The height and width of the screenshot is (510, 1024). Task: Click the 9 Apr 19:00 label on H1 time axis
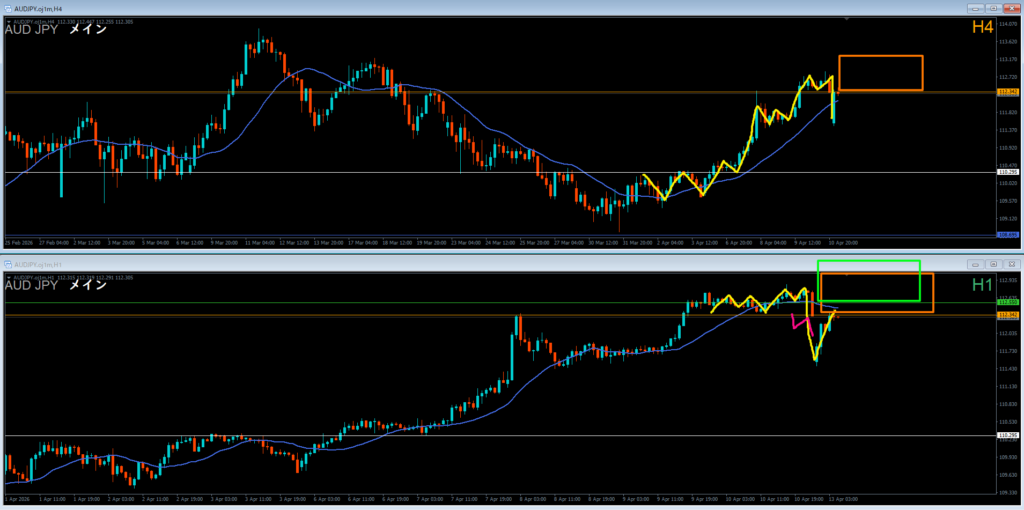tap(706, 496)
